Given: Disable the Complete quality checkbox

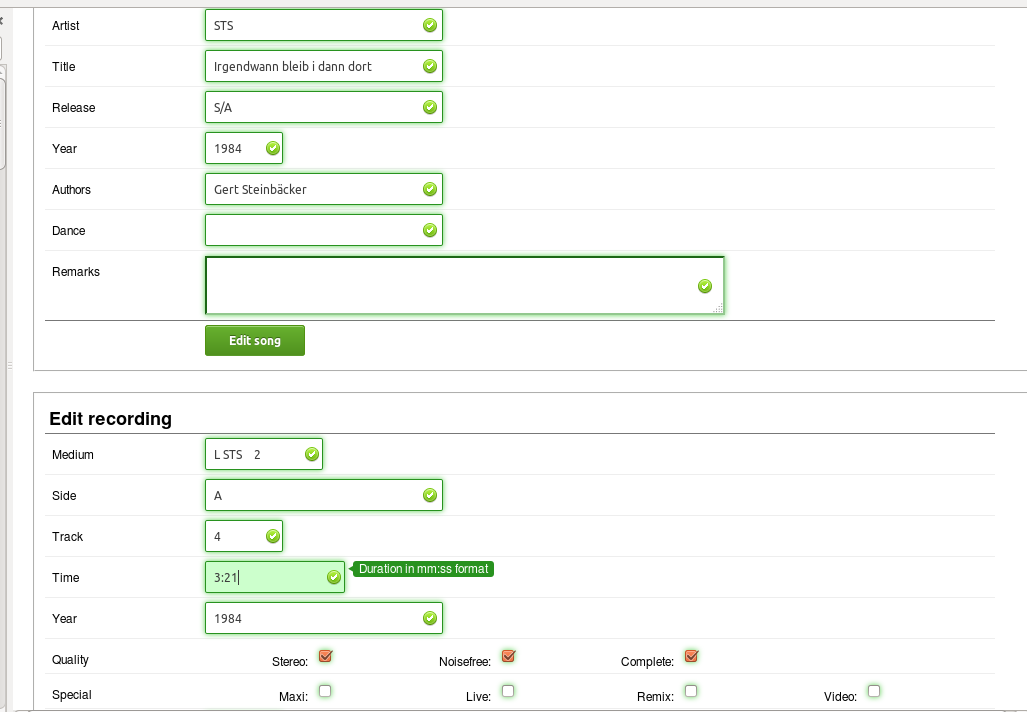Looking at the screenshot, I should click(691, 656).
